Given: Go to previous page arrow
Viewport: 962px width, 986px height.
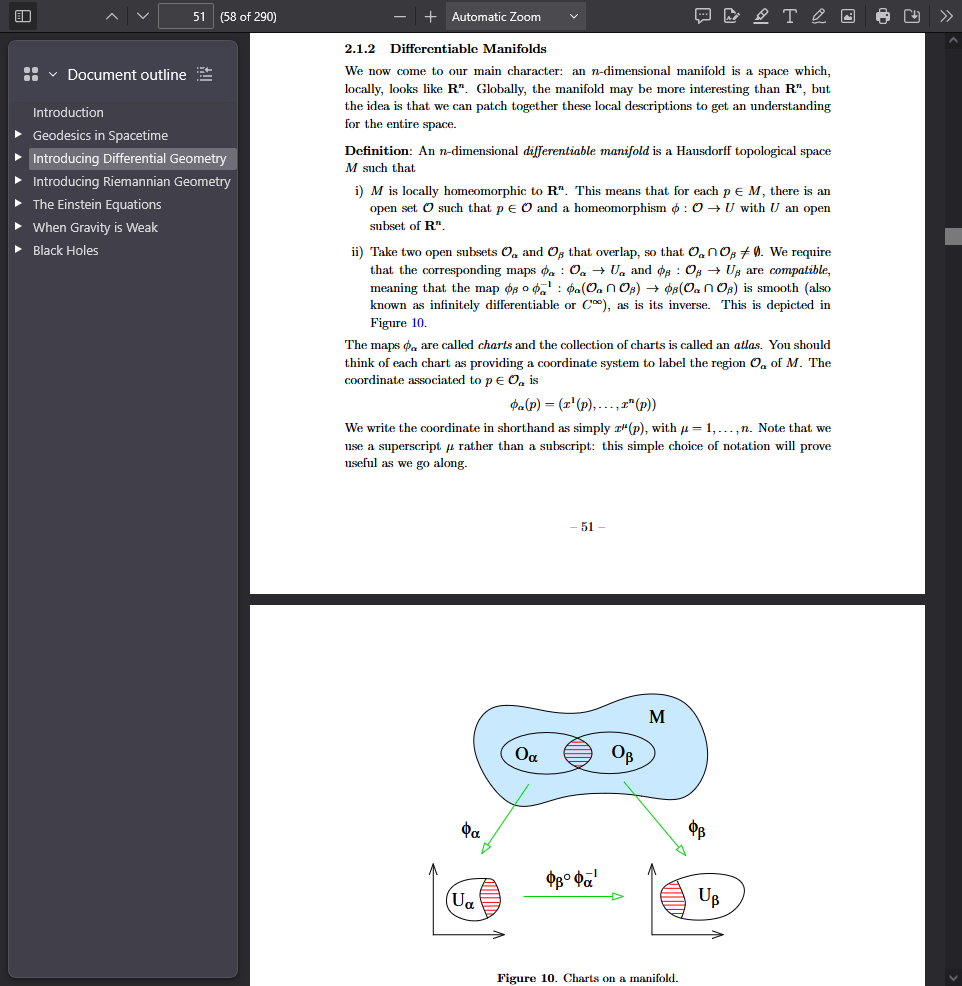Looking at the screenshot, I should [x=112, y=16].
